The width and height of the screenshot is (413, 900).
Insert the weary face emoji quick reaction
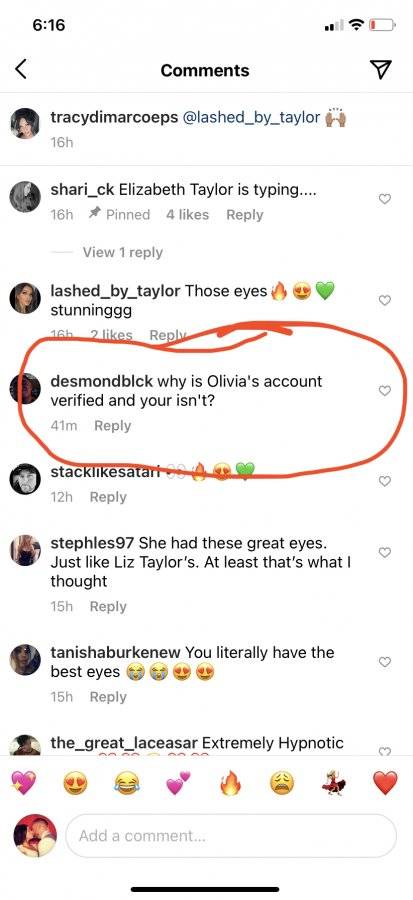(x=282, y=782)
